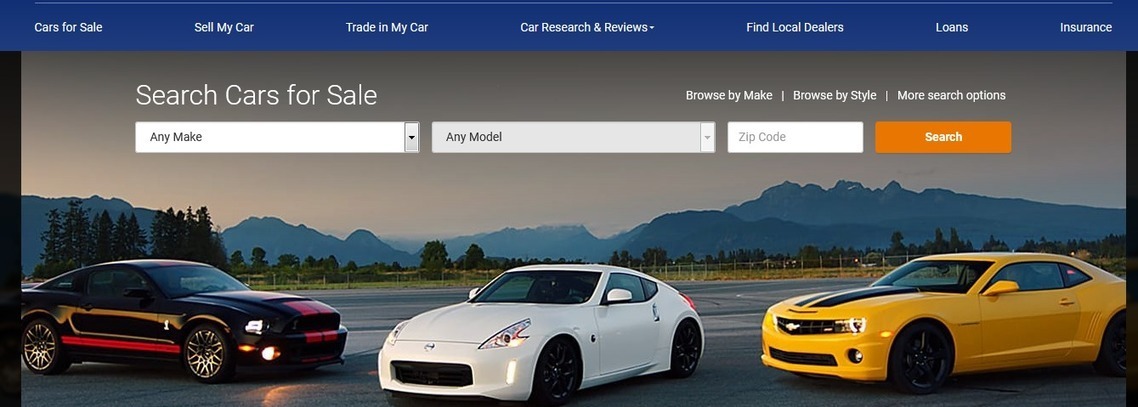Click the arrow button on Any Make
This screenshot has height=407, width=1138.
click(411, 137)
